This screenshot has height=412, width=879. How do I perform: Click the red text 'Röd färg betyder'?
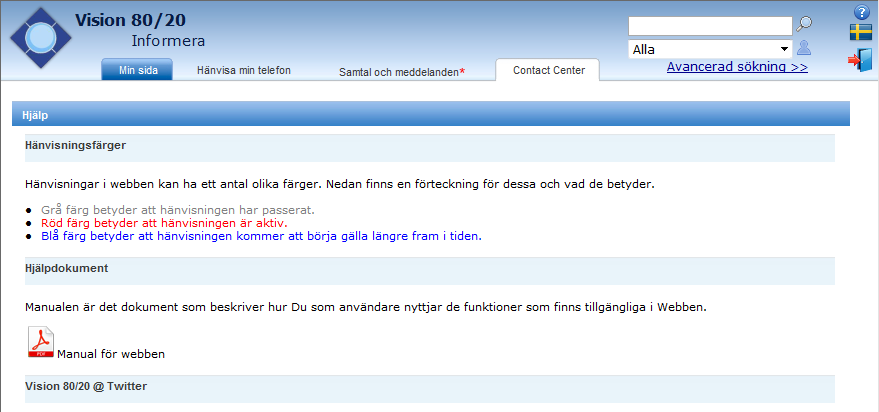[164, 223]
